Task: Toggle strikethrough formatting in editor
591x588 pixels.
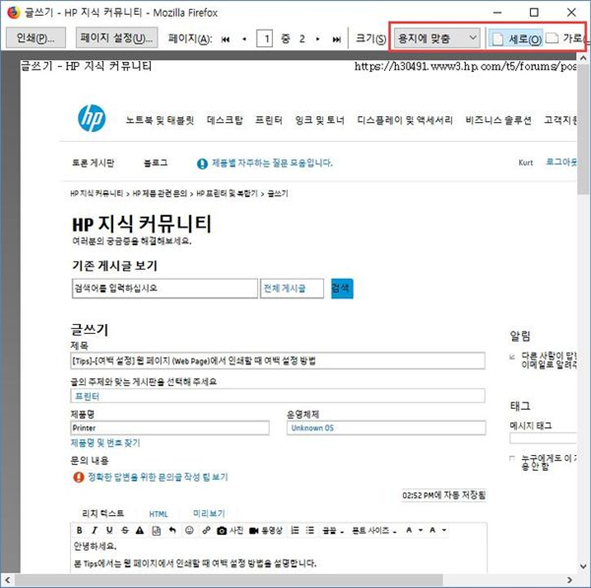Action: [125, 530]
